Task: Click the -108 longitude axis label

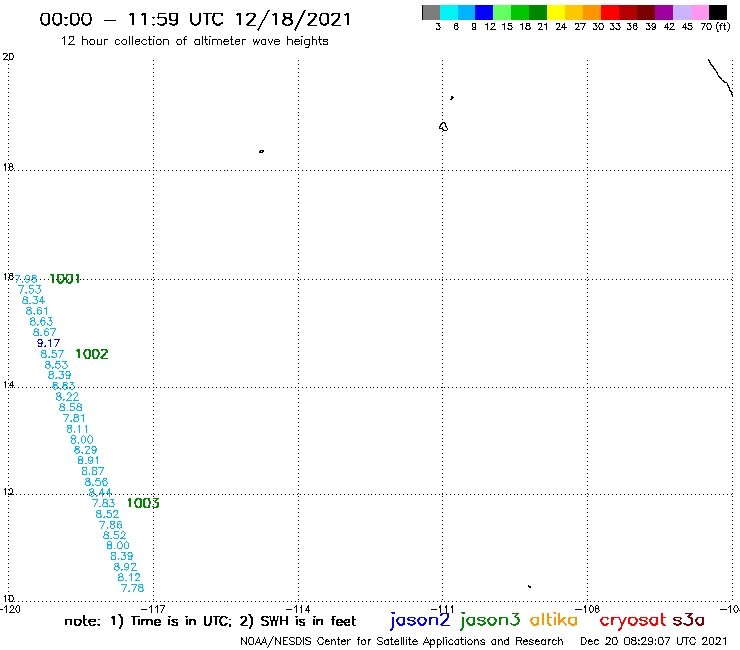Action: 588,609
